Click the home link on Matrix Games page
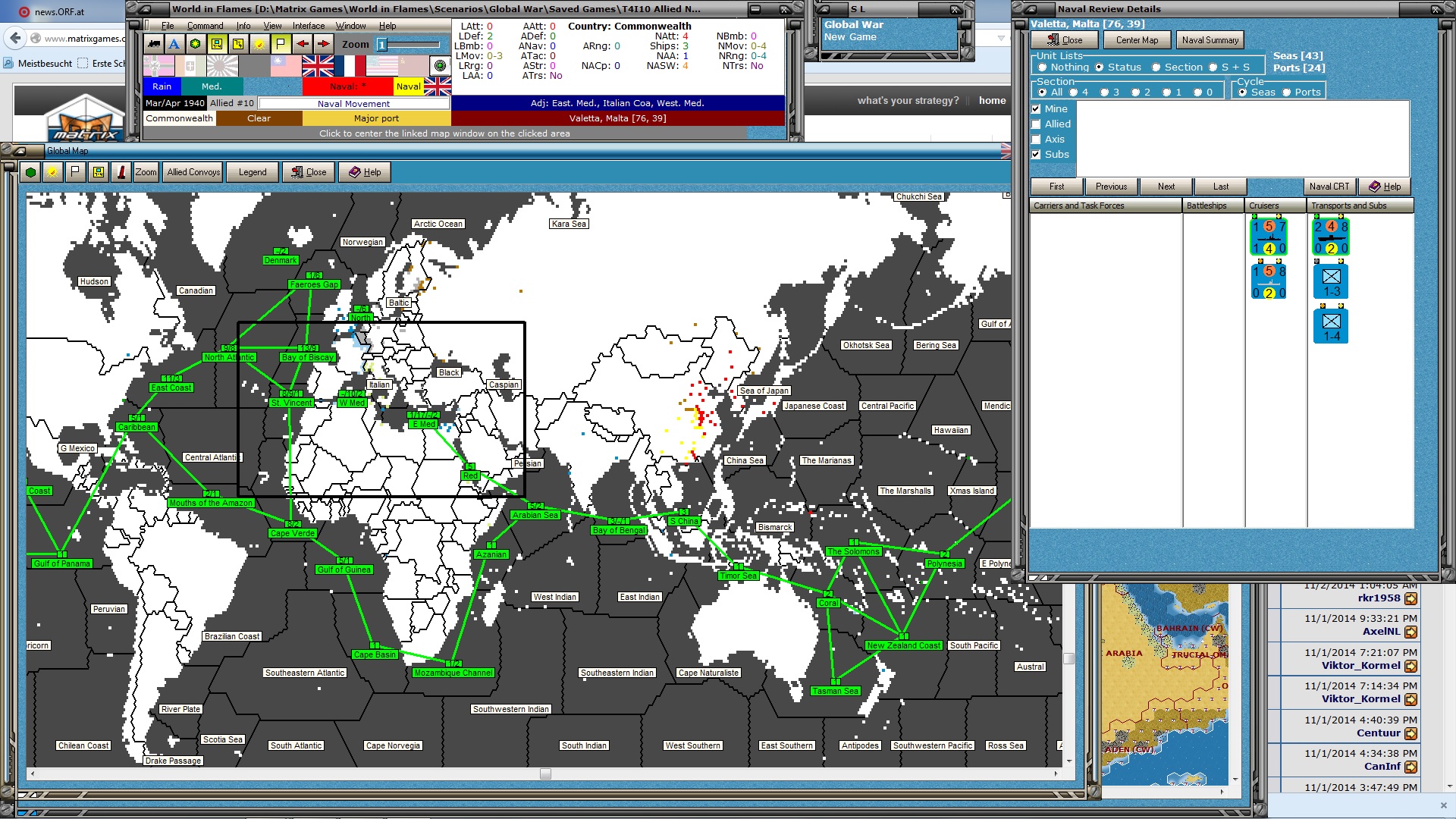 coord(992,101)
